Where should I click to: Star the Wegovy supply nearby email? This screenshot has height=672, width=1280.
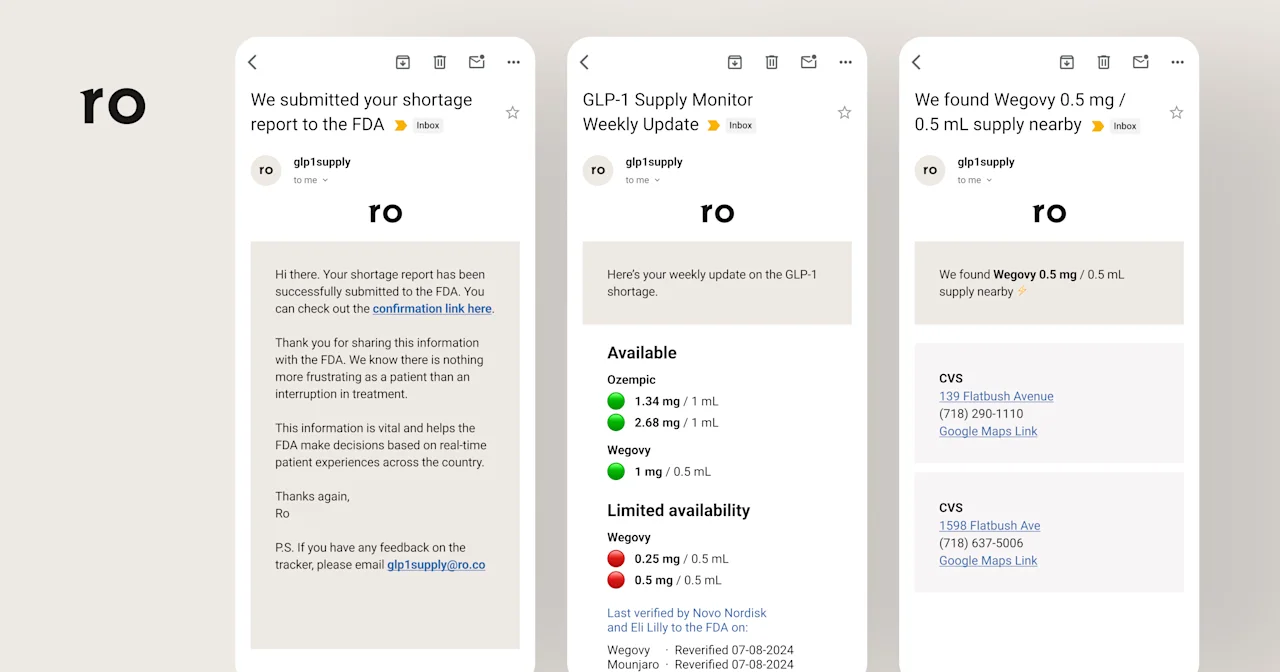click(x=1176, y=113)
